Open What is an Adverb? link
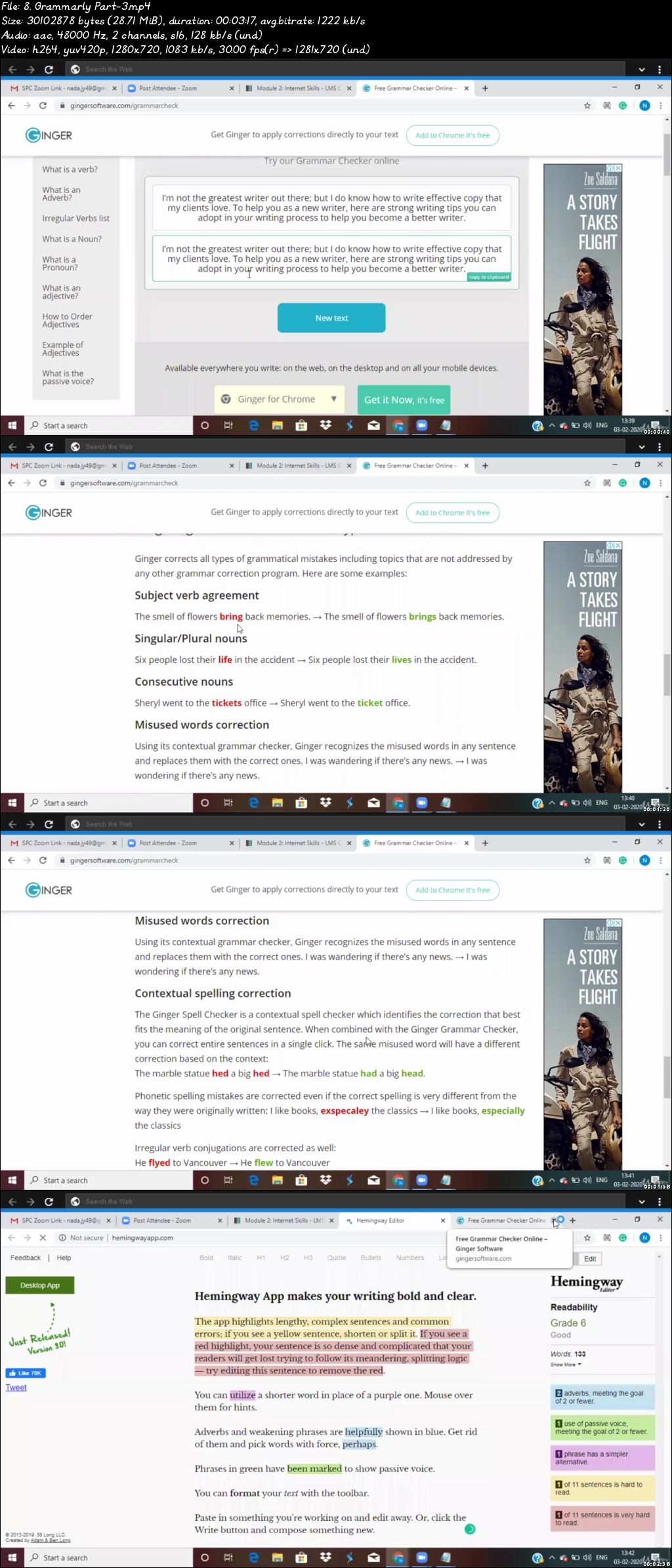672x1568 pixels. point(62,194)
